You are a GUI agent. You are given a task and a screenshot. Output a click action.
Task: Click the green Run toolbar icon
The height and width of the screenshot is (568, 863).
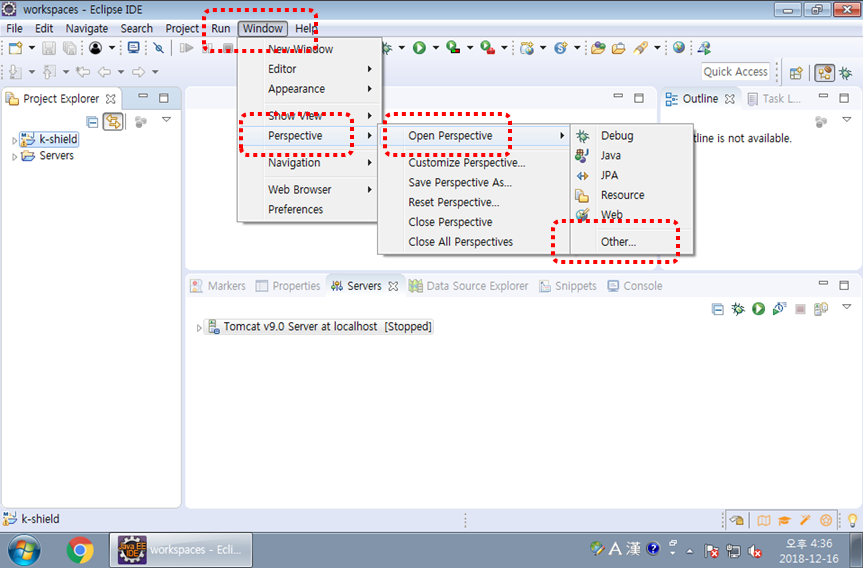click(x=419, y=48)
